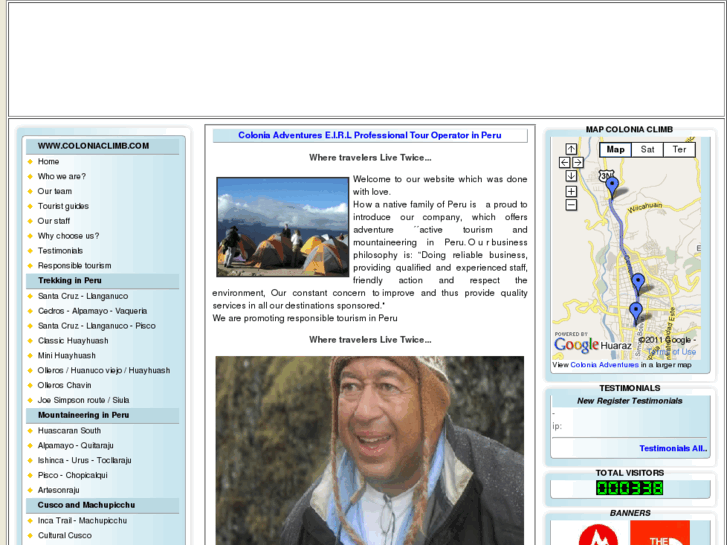Pan the map right with the arrow
The height and width of the screenshot is (545, 727).
pos(578,162)
